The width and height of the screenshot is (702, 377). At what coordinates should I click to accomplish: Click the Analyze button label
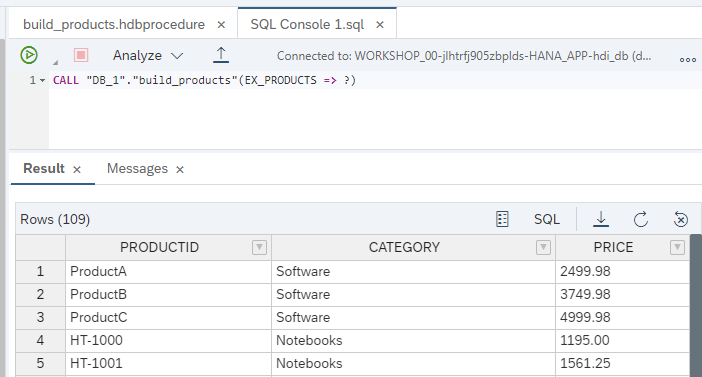pos(137,56)
